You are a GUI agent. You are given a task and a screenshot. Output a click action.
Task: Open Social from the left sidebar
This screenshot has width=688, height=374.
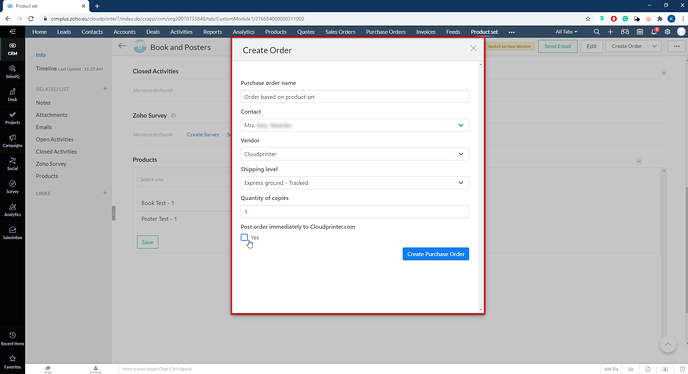[x=12, y=164]
